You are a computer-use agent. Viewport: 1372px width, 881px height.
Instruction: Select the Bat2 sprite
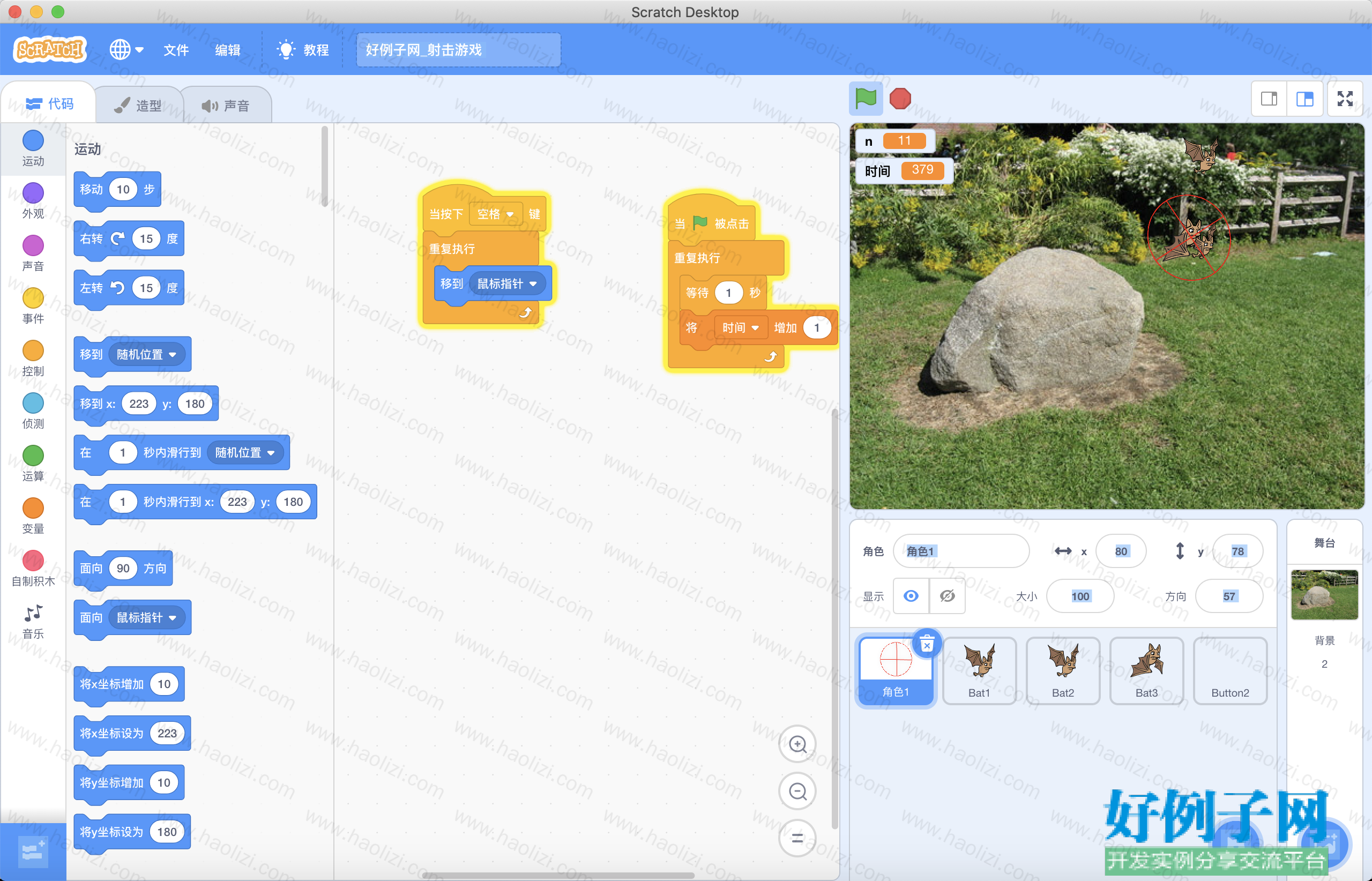click(x=1062, y=671)
